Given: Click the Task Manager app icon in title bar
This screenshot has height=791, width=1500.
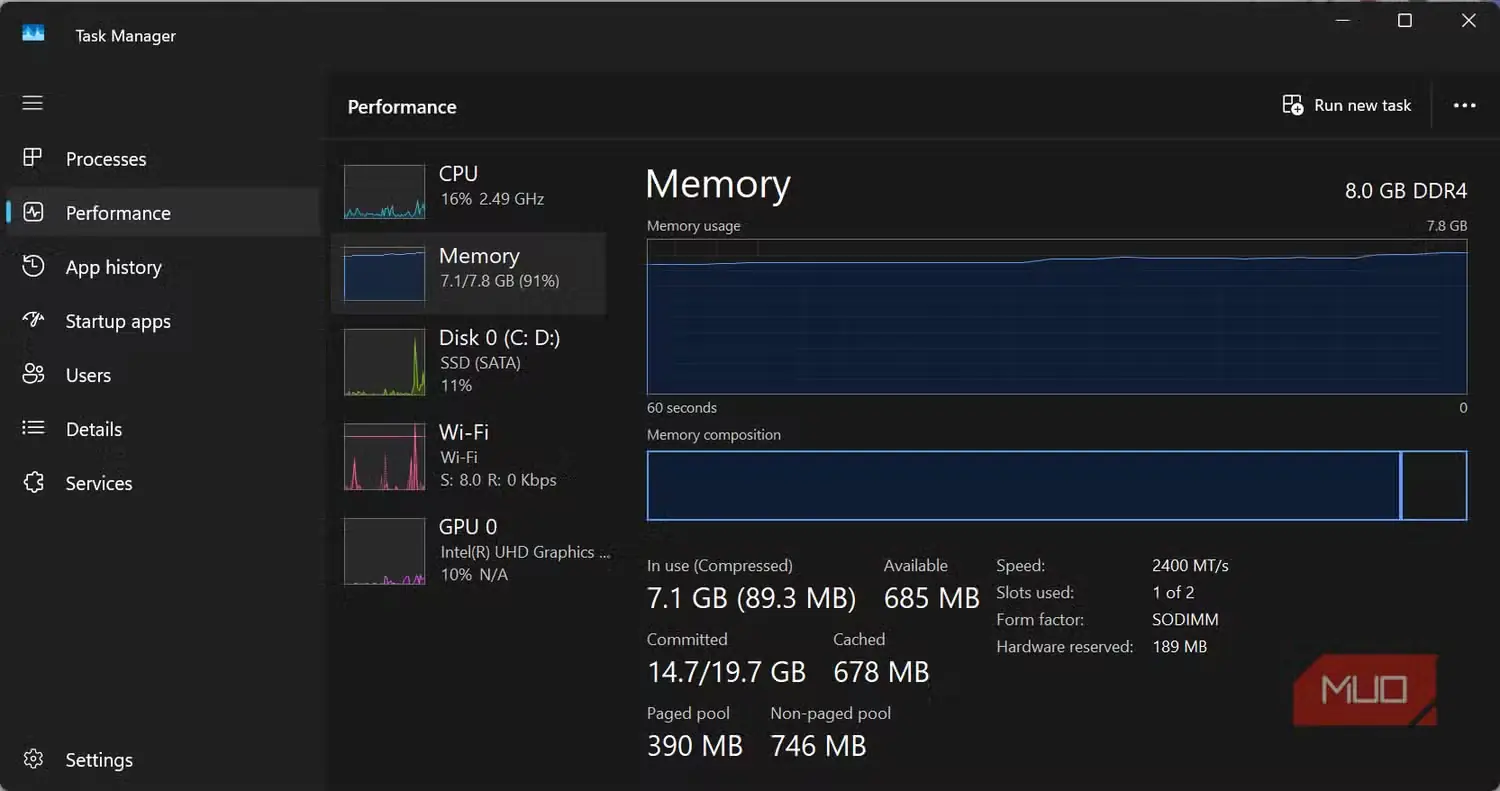Looking at the screenshot, I should [33, 34].
